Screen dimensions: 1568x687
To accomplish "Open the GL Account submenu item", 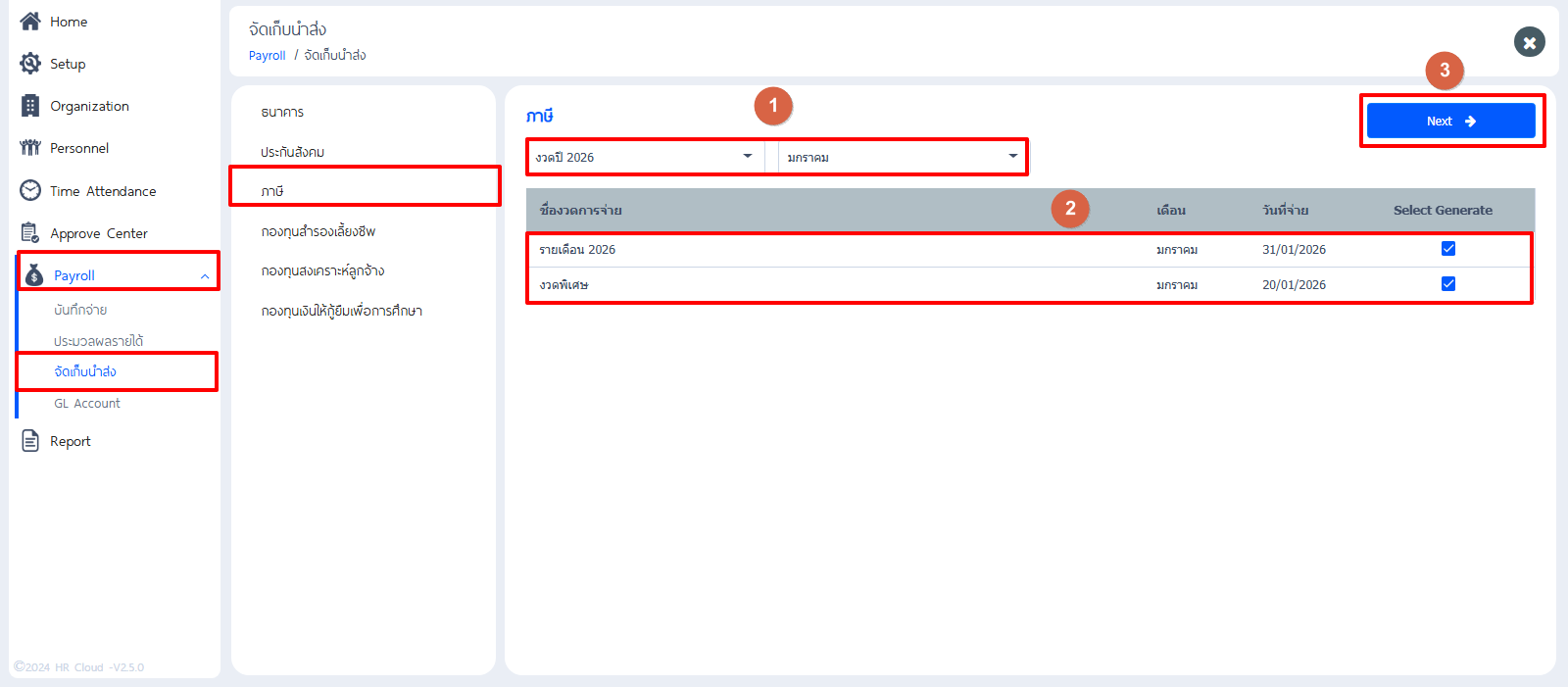I will 87,403.
